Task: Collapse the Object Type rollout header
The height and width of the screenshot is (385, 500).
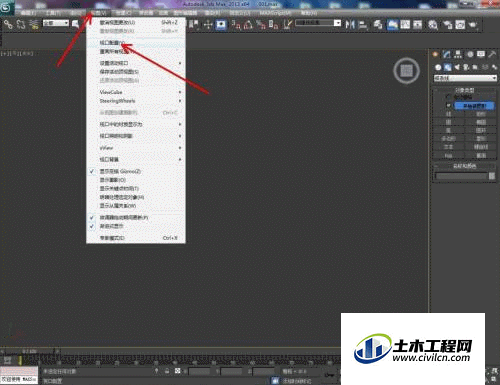Action: tap(465, 90)
